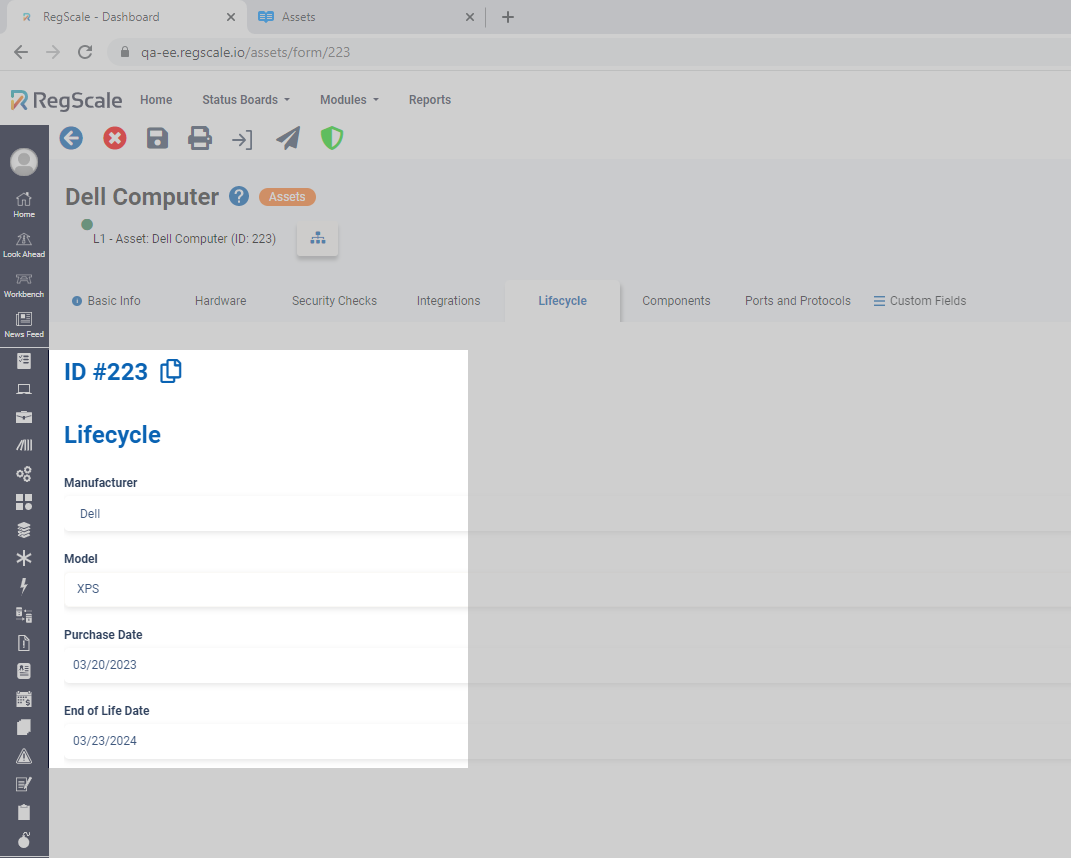Open the Reports nav menu item
Image resolution: width=1071 pixels, height=858 pixels.
(x=430, y=100)
